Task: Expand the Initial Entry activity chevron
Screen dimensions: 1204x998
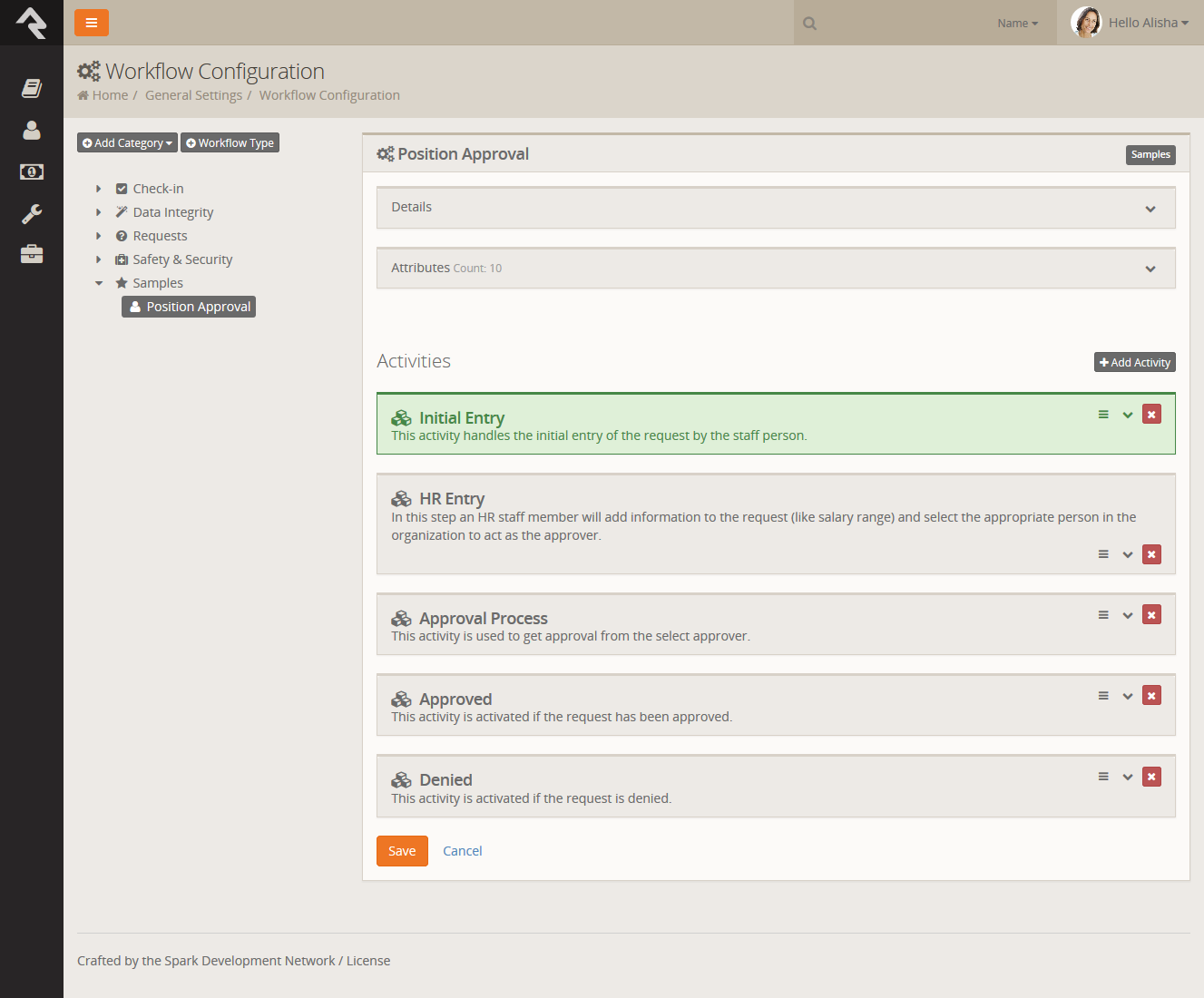Action: 1128,415
